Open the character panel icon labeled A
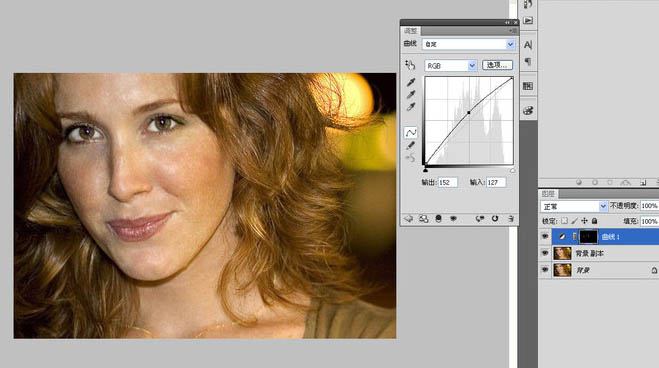The width and height of the screenshot is (659, 368). point(528,45)
